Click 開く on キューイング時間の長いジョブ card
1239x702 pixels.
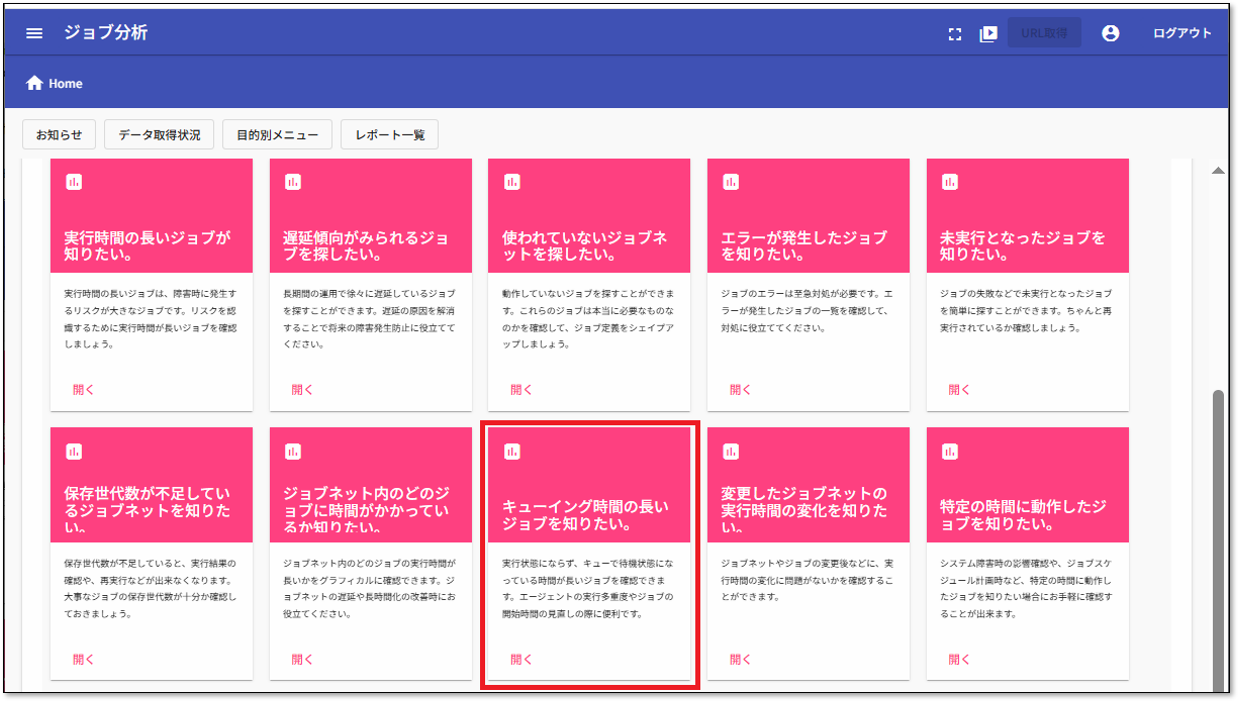[522, 660]
